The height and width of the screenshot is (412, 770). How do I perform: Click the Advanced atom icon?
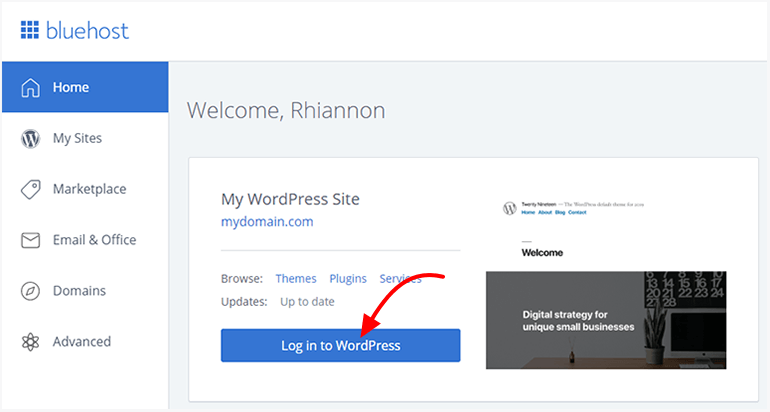(30, 342)
